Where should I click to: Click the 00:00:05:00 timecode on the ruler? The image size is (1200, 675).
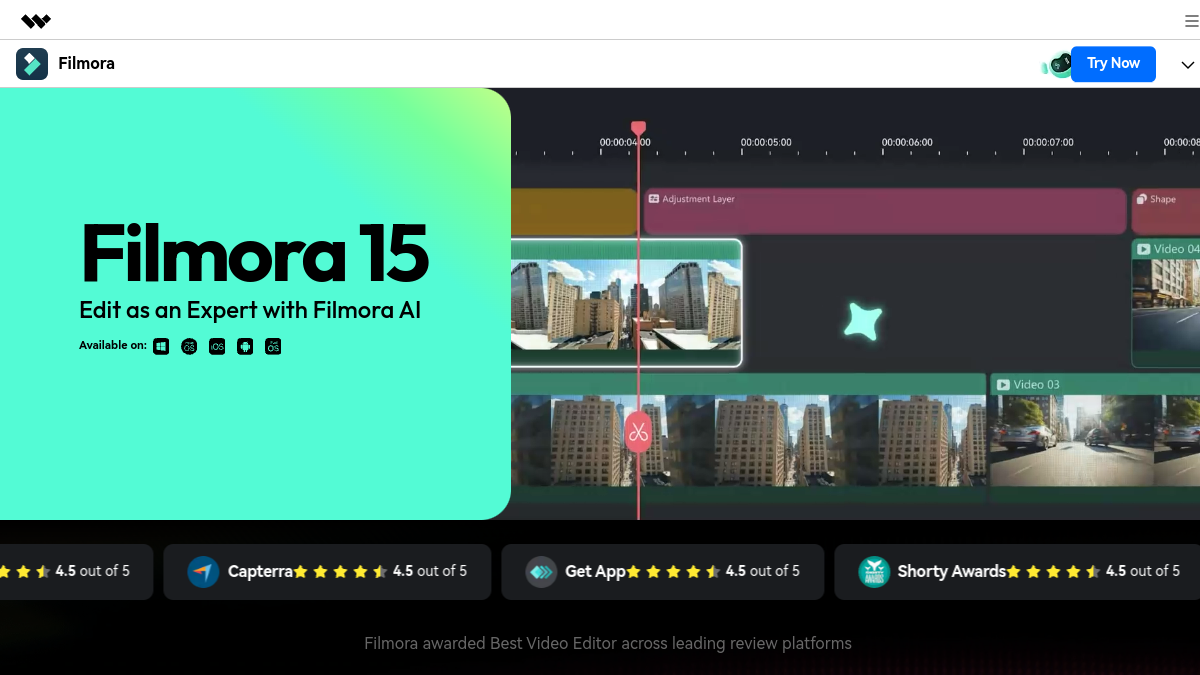(x=766, y=142)
